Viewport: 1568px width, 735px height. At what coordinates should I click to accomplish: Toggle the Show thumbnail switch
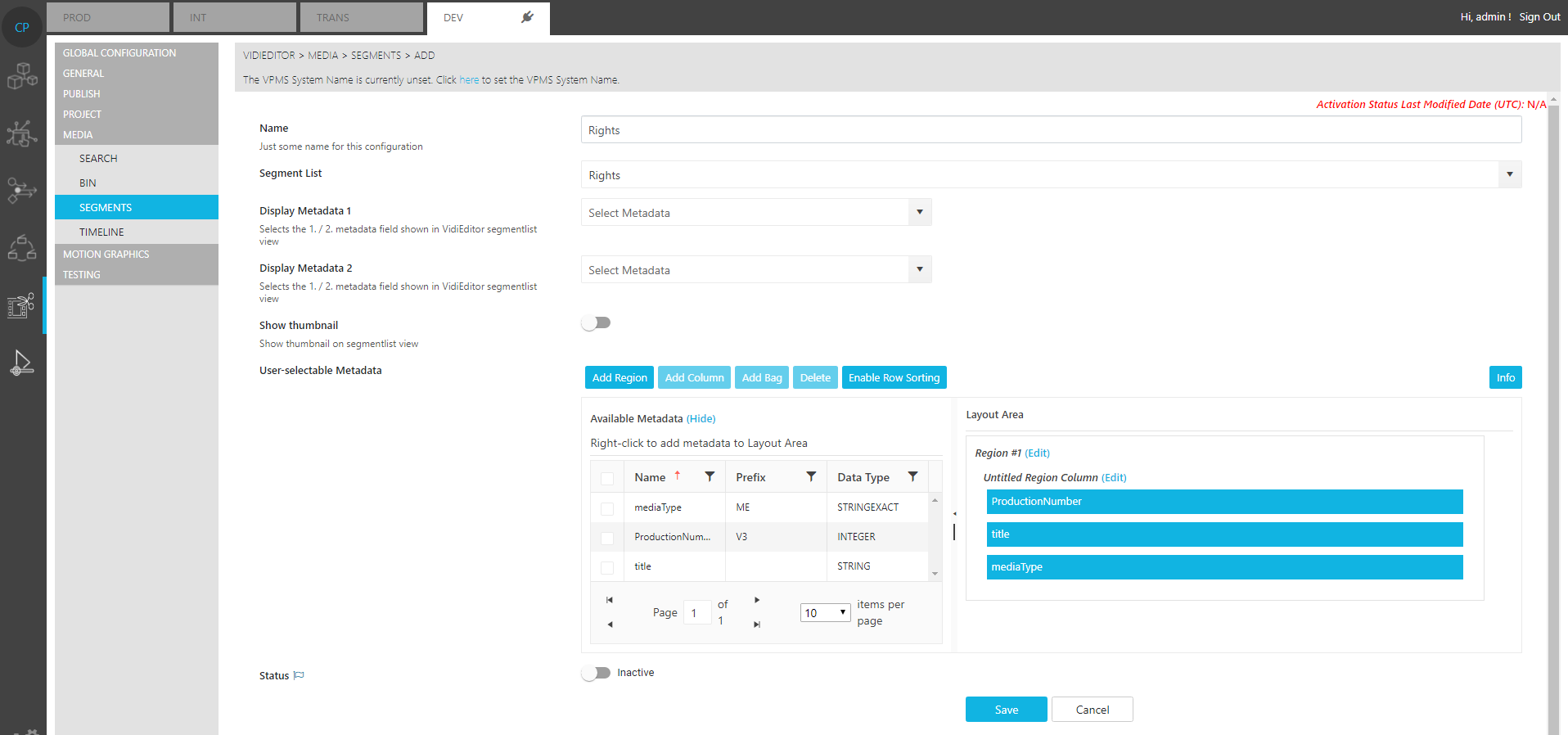[x=596, y=322]
